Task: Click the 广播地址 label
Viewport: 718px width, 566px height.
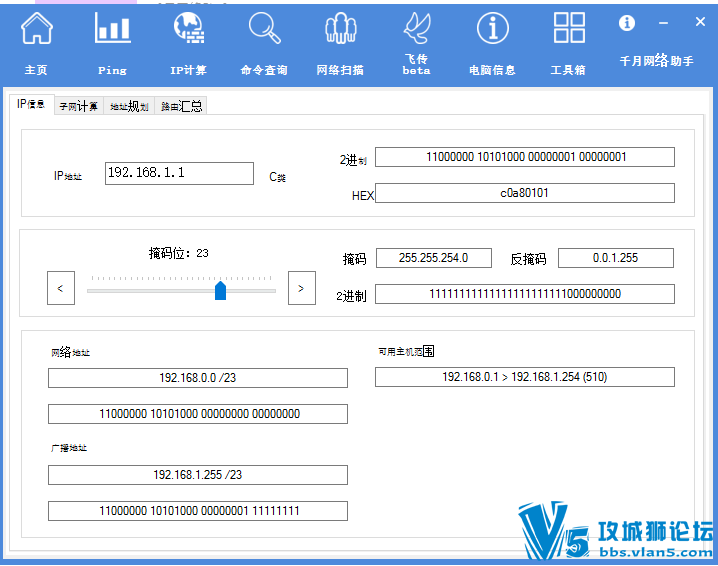Action: click(69, 448)
